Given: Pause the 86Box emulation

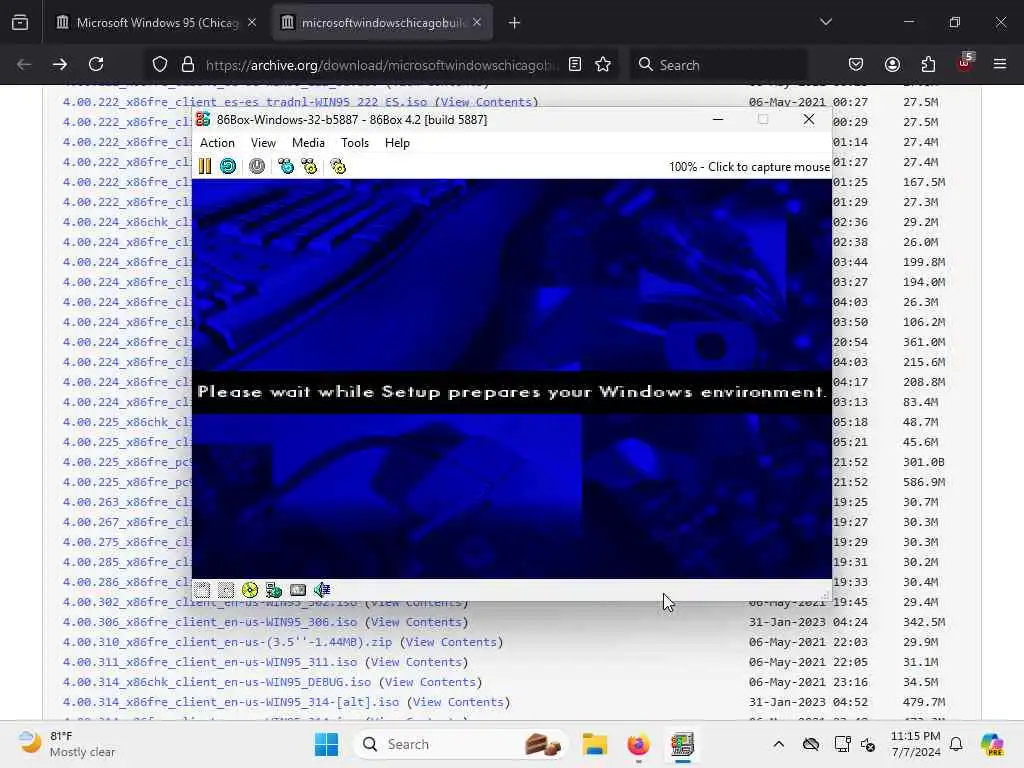Looking at the screenshot, I should 205,167.
